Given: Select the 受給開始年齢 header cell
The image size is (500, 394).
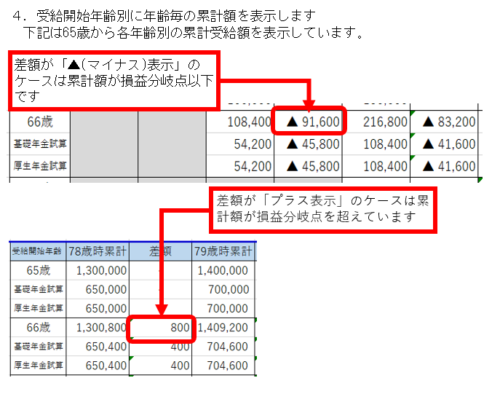Looking at the screenshot, I should (38, 251).
